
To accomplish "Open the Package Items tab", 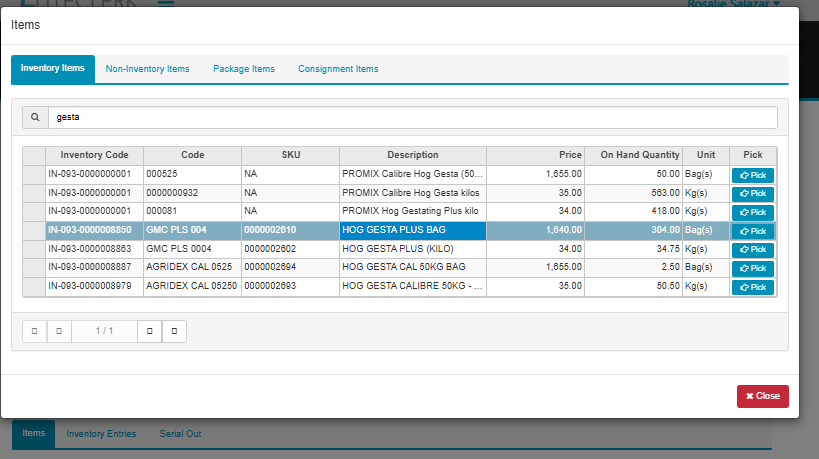I will coord(244,69).
